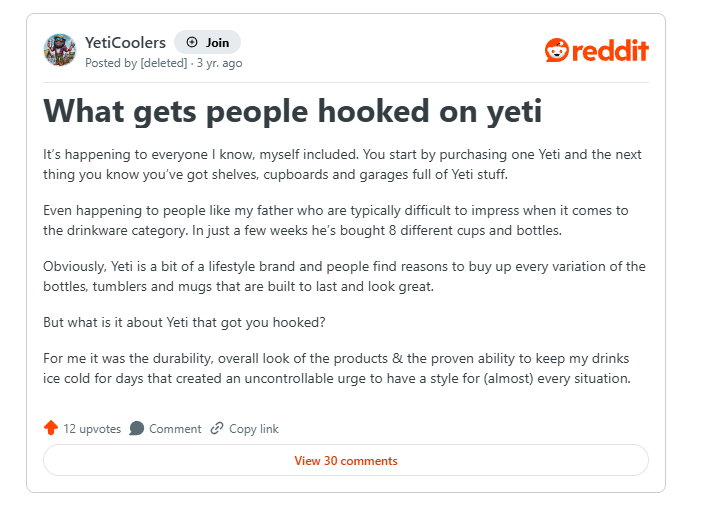Select the Comment label
This screenshot has height=509, width=705.
[175, 429]
